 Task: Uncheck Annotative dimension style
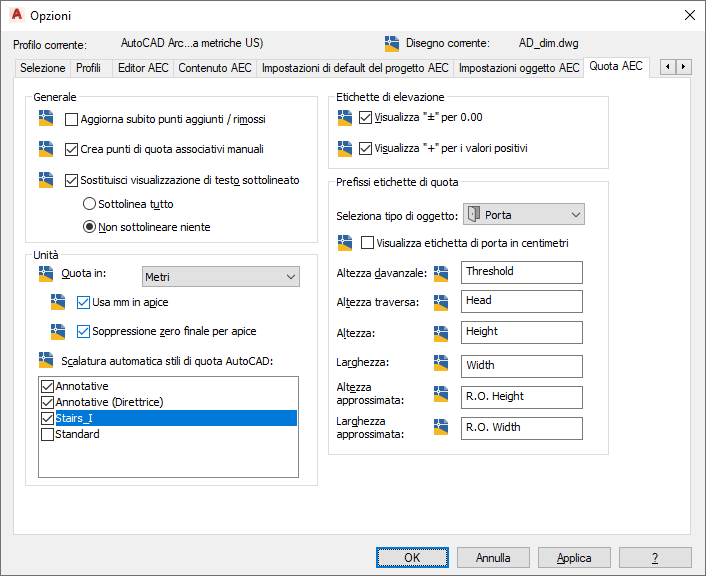pos(47,386)
